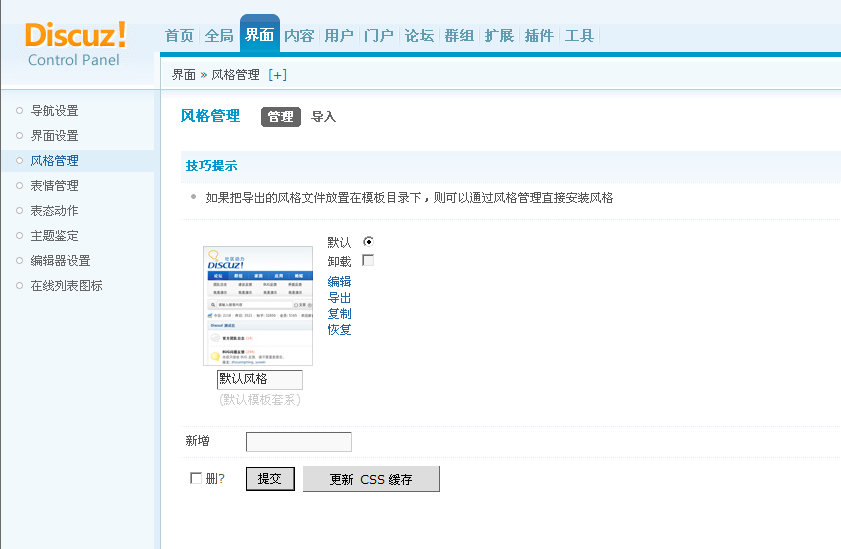Open the 群组 top menu
This screenshot has height=549, width=841.
[x=459, y=36]
